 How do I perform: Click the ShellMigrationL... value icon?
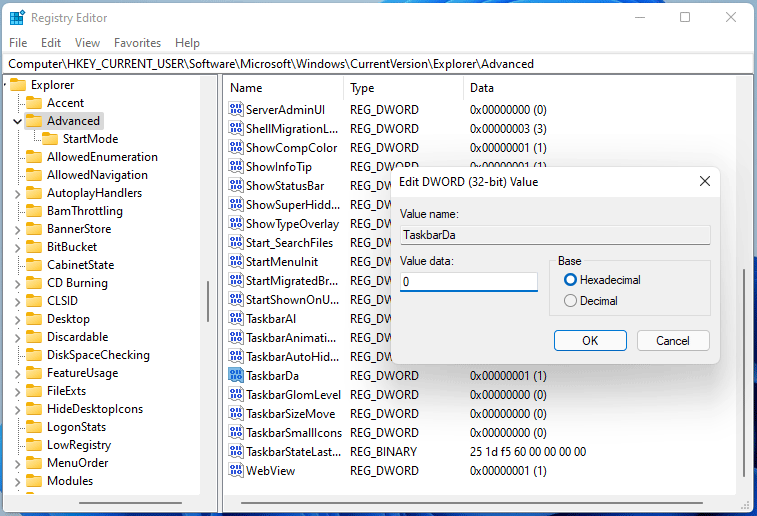coord(236,129)
